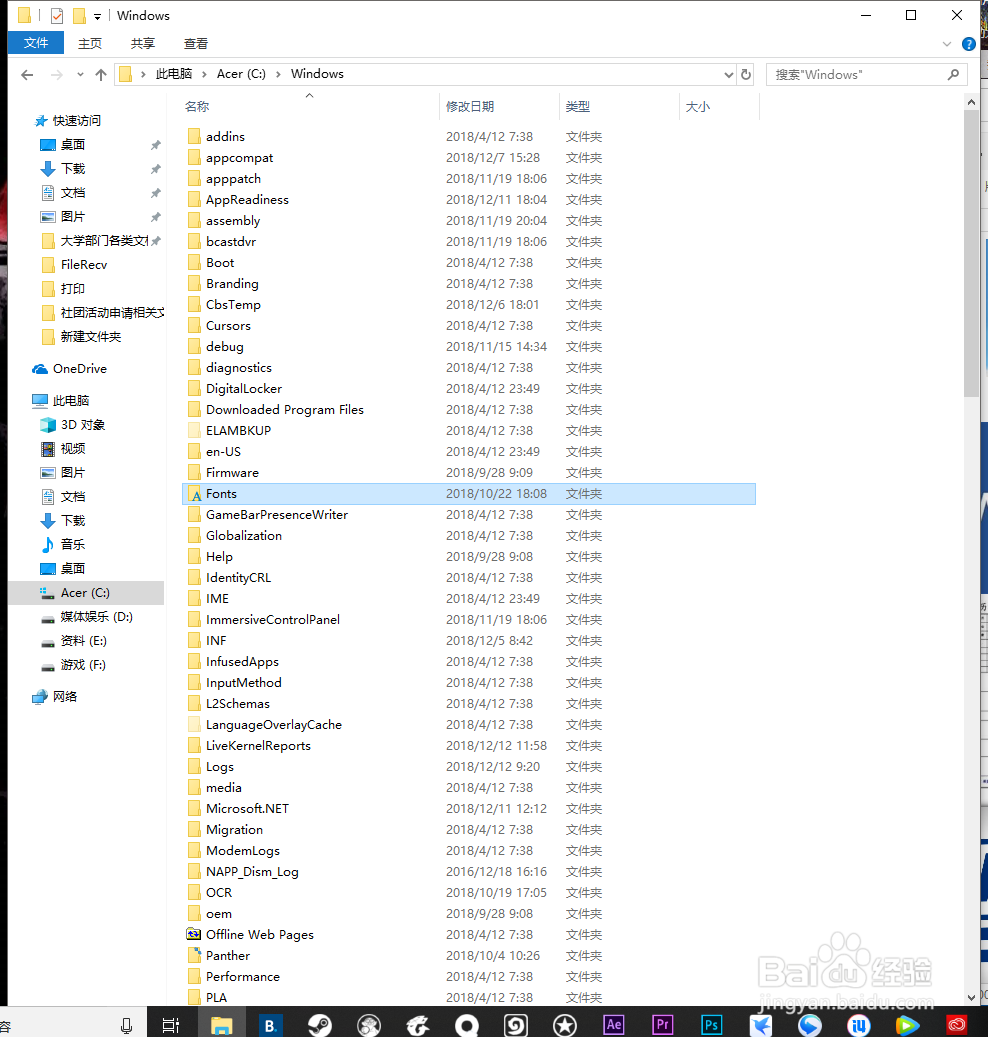Switch to the 主页 ribbon tab
The width and height of the screenshot is (988, 1037).
90,44
